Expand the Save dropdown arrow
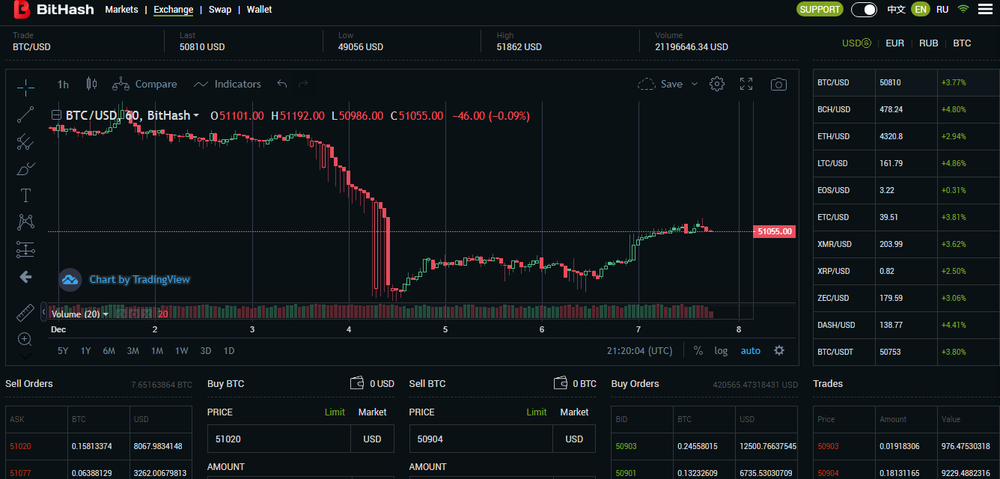1000x479 pixels. click(695, 84)
